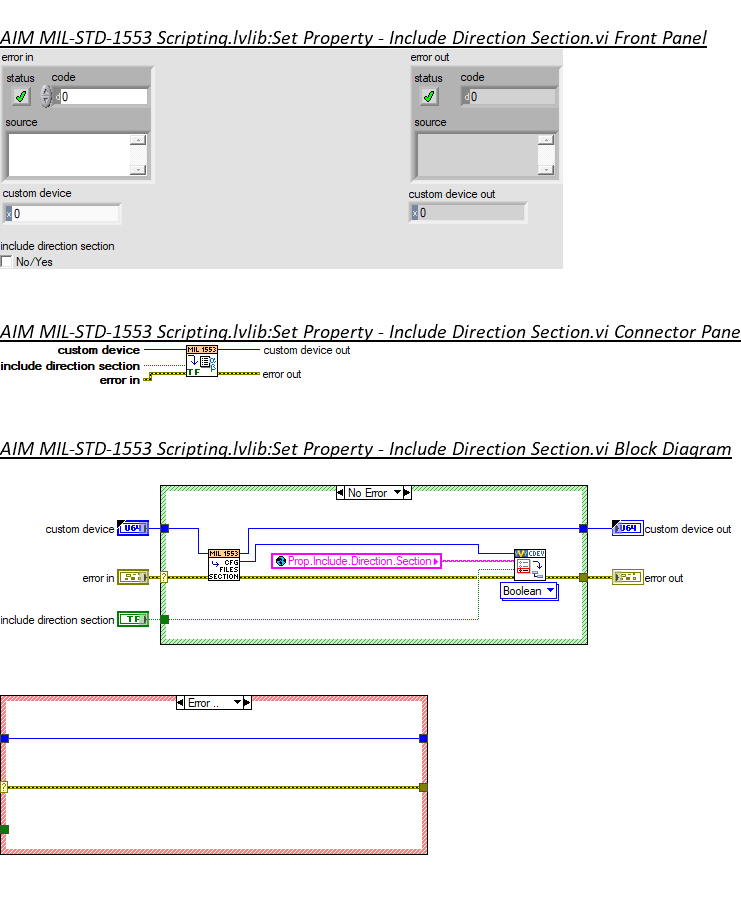Viewport: 741px width, 905px height.
Task: Click the error in source scroll down arrow
Action: tap(138, 170)
